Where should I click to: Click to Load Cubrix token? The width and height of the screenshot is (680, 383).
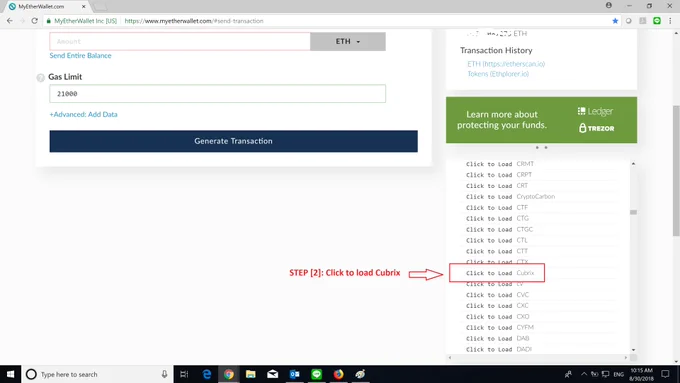tap(500, 273)
